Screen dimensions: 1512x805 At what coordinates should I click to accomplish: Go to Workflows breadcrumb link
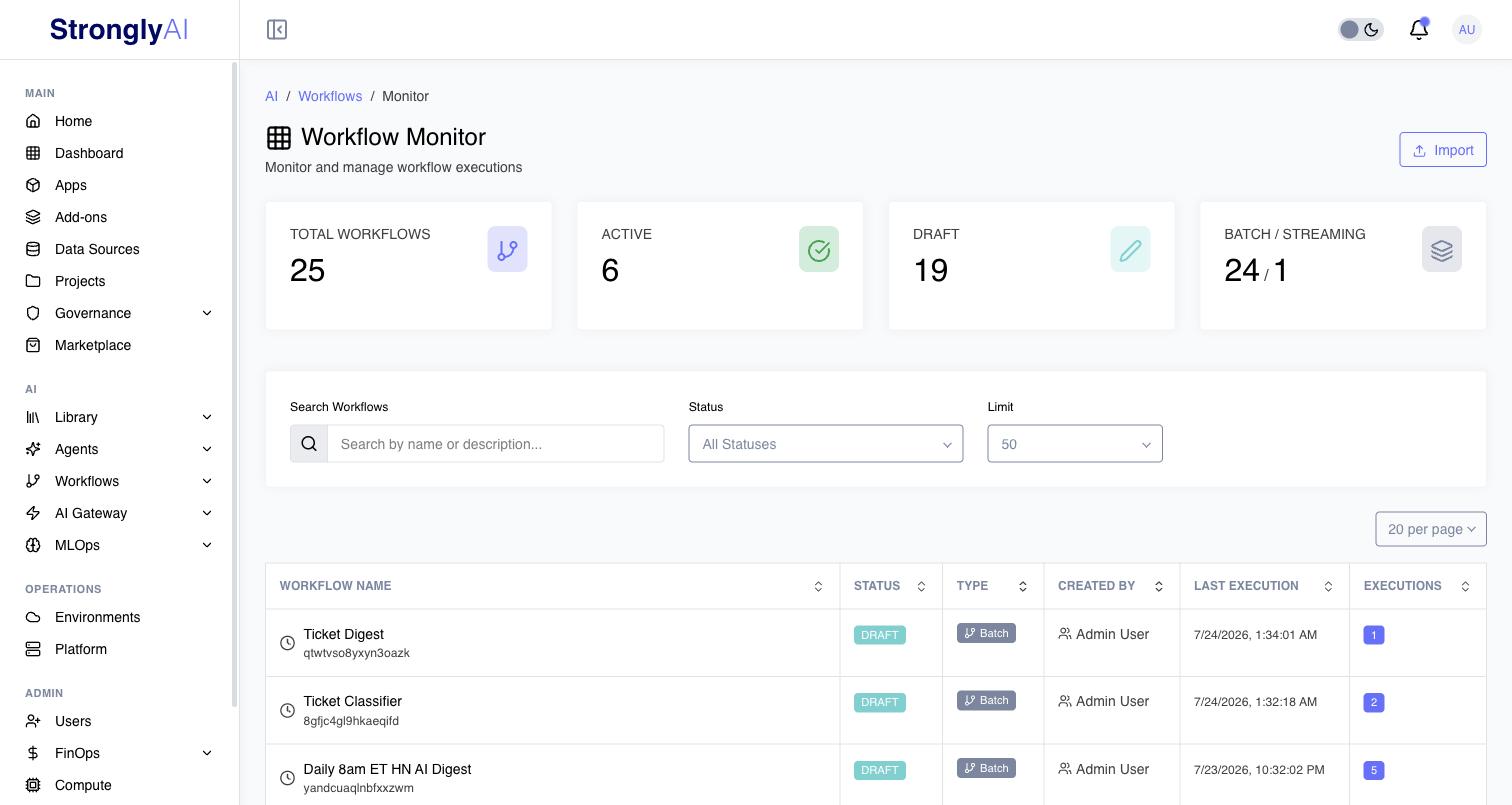[330, 96]
